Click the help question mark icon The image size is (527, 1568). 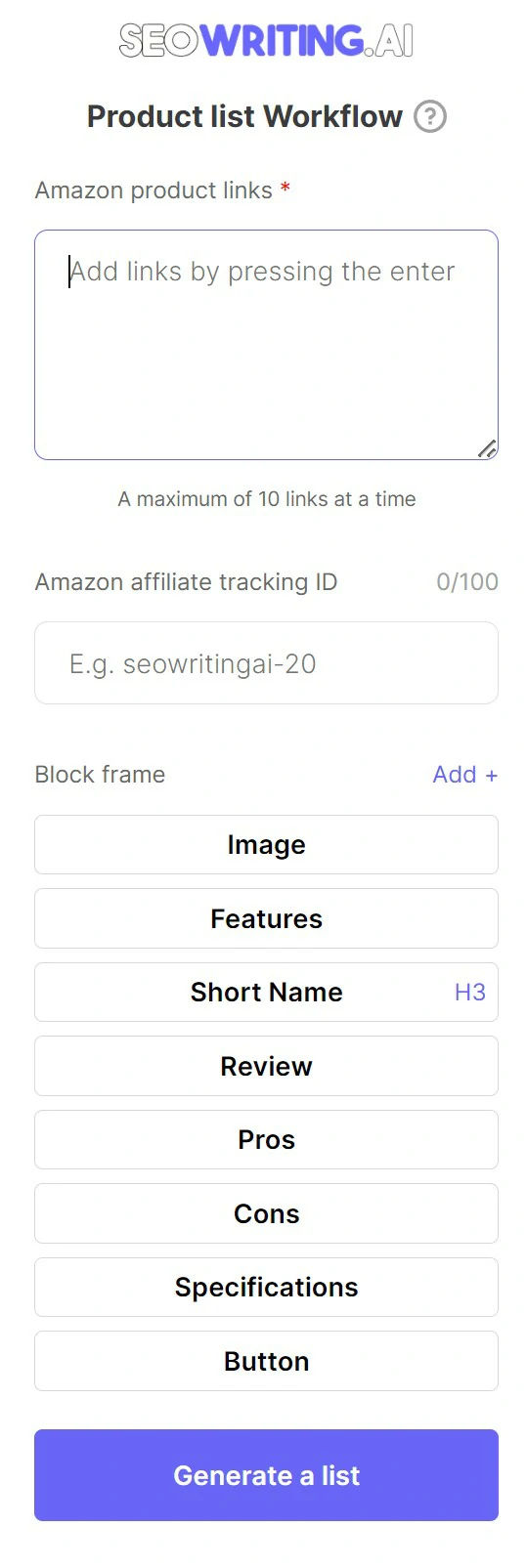click(x=430, y=116)
